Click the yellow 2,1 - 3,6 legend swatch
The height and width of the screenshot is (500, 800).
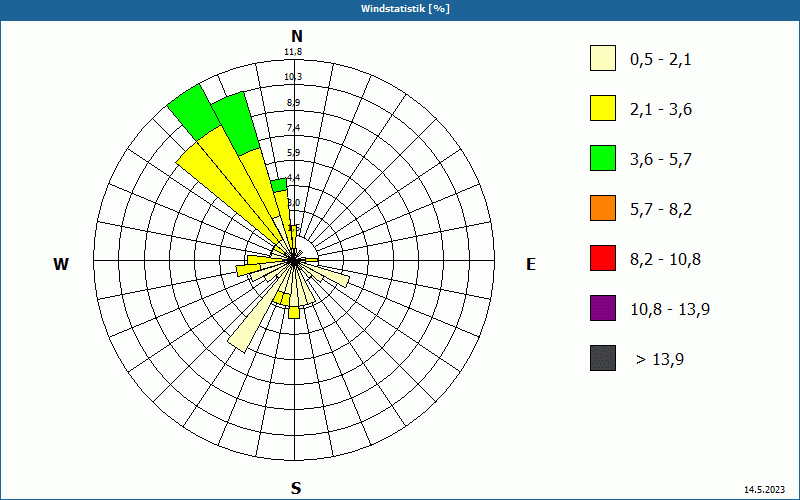pos(603,108)
